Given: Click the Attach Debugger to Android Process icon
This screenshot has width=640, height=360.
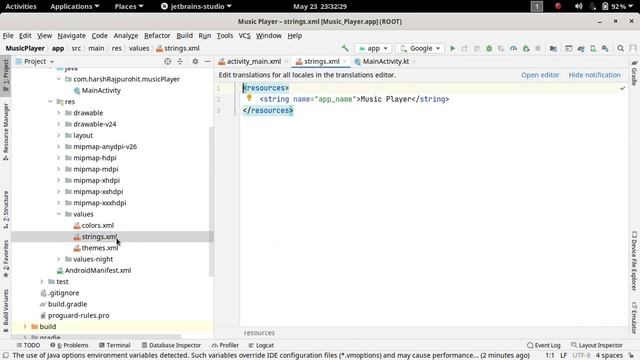Looking at the screenshot, I should coord(526,48).
